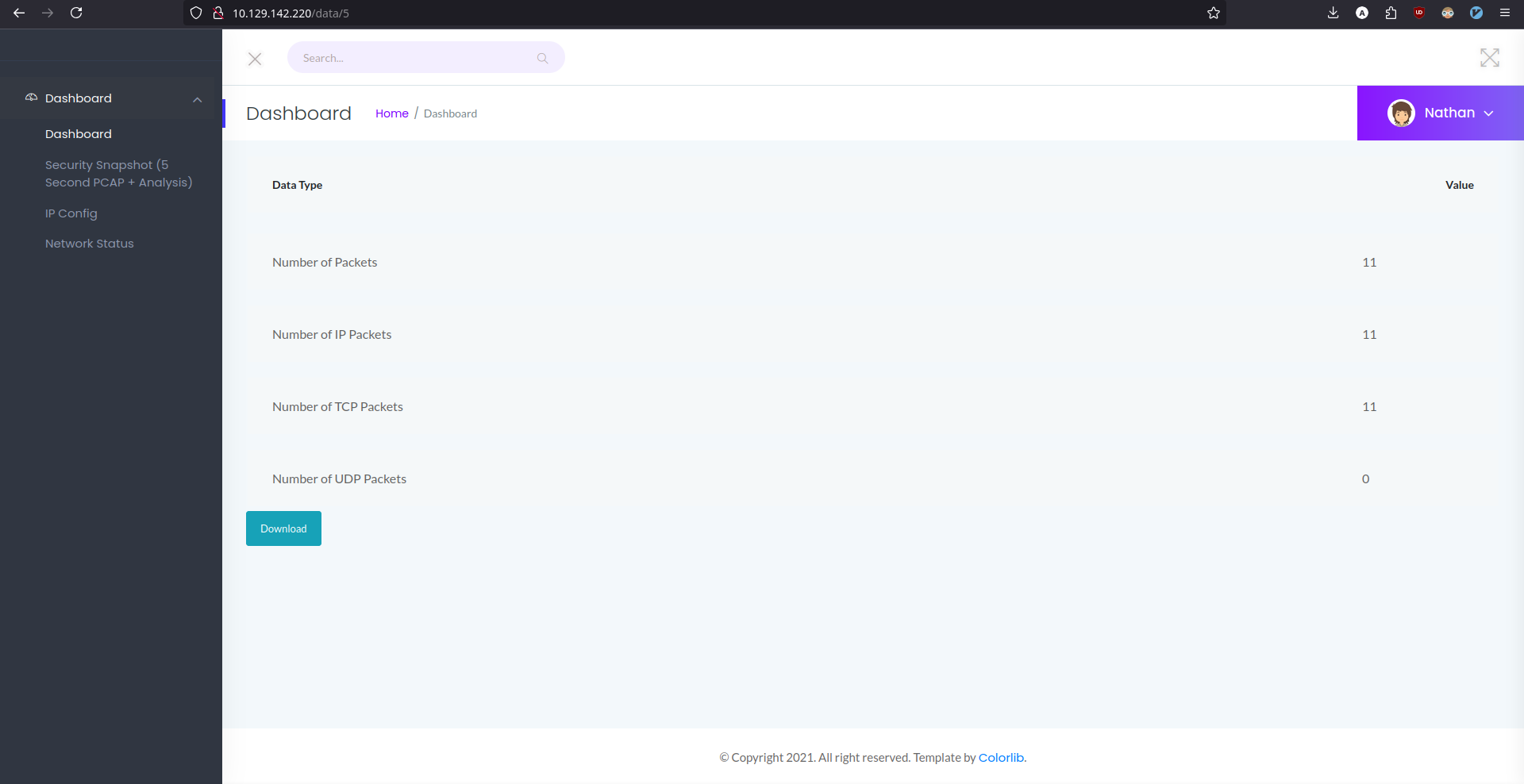This screenshot has height=784, width=1524.
Task: Select the Number of IP Packets label
Action: [x=332, y=335]
